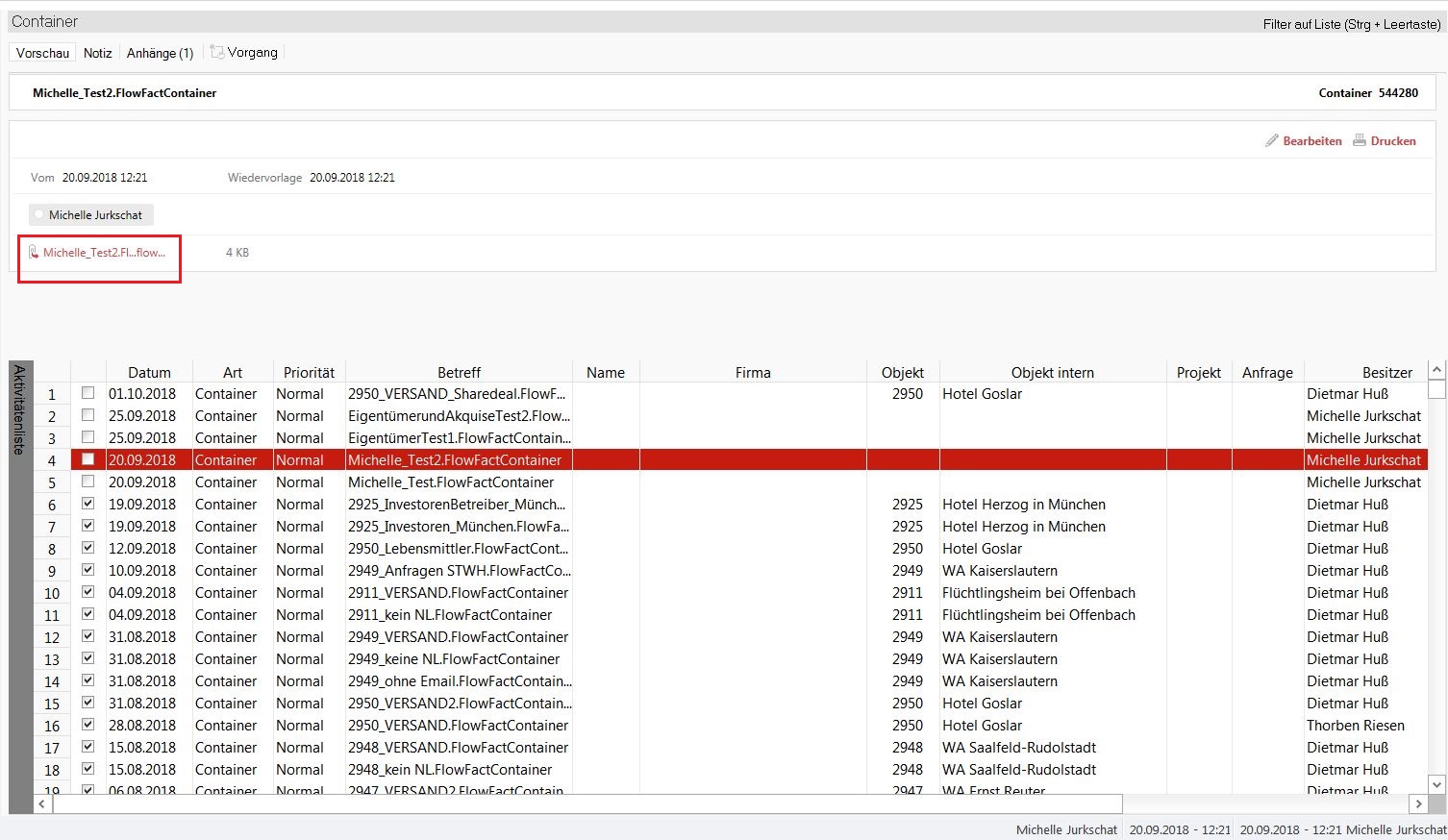Click the attachment file icon for Michelle_Test2

tap(34, 253)
